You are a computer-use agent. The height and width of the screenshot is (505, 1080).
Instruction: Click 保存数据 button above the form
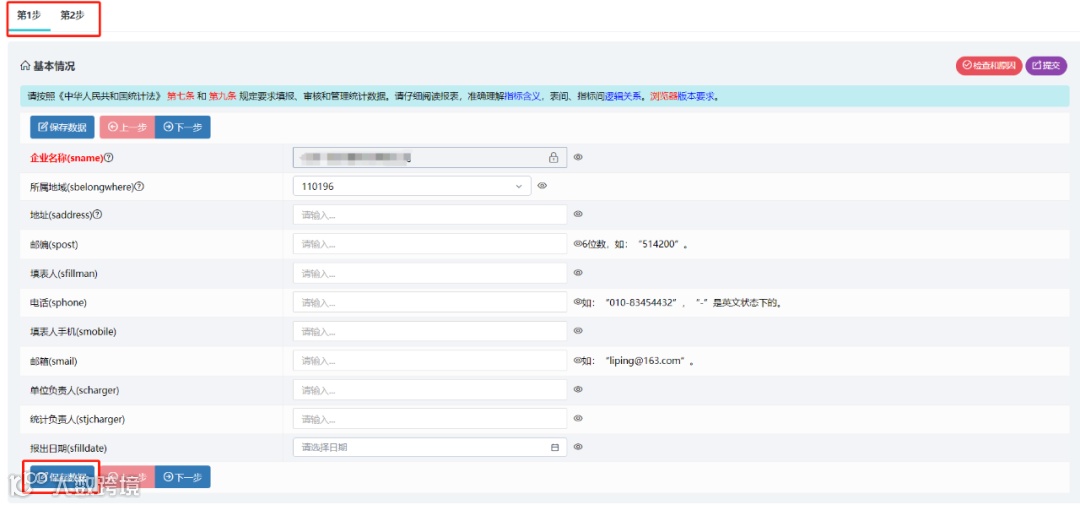click(62, 127)
